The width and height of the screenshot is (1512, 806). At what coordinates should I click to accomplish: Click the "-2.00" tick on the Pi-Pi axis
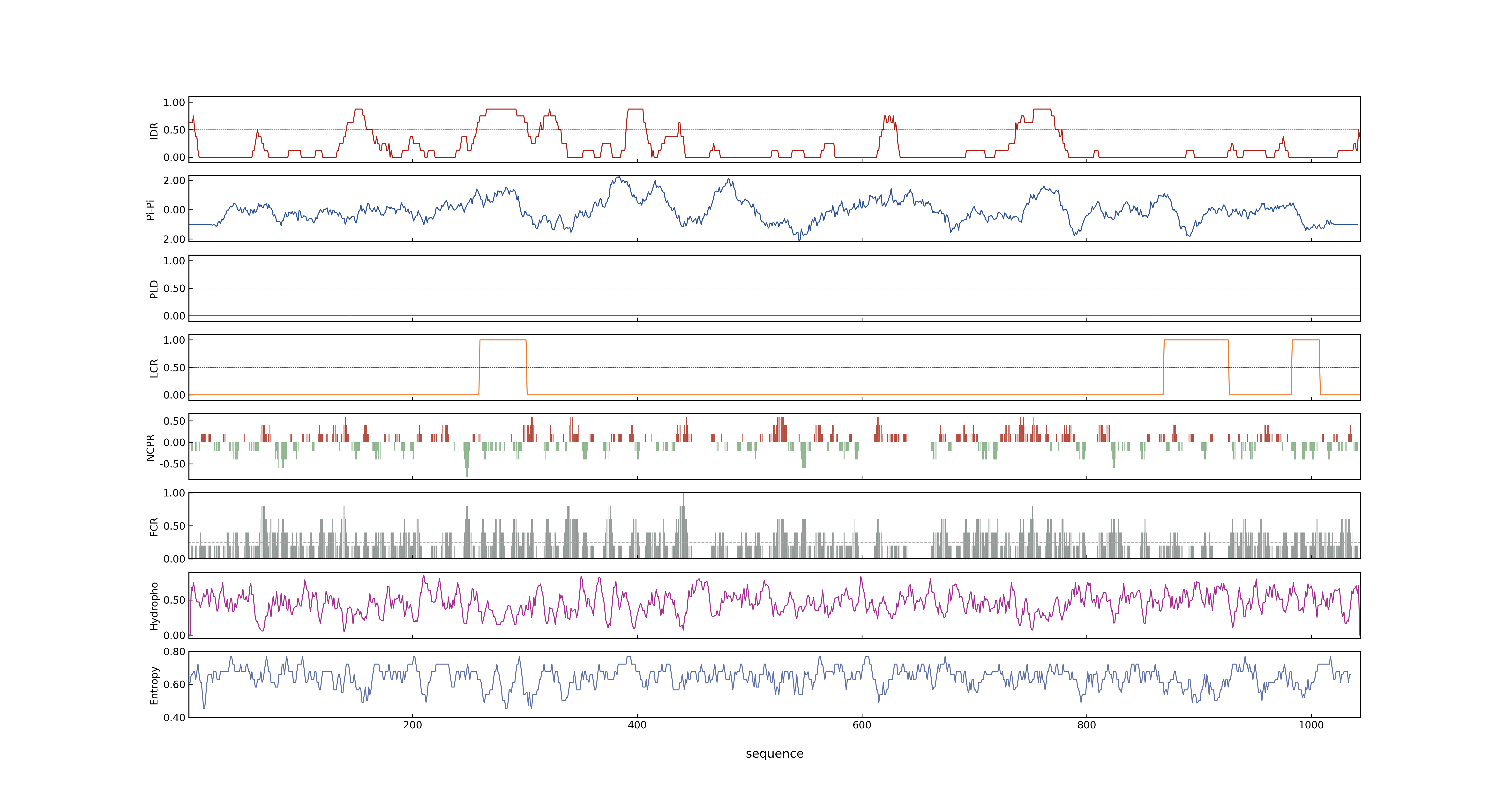pyautogui.click(x=172, y=239)
